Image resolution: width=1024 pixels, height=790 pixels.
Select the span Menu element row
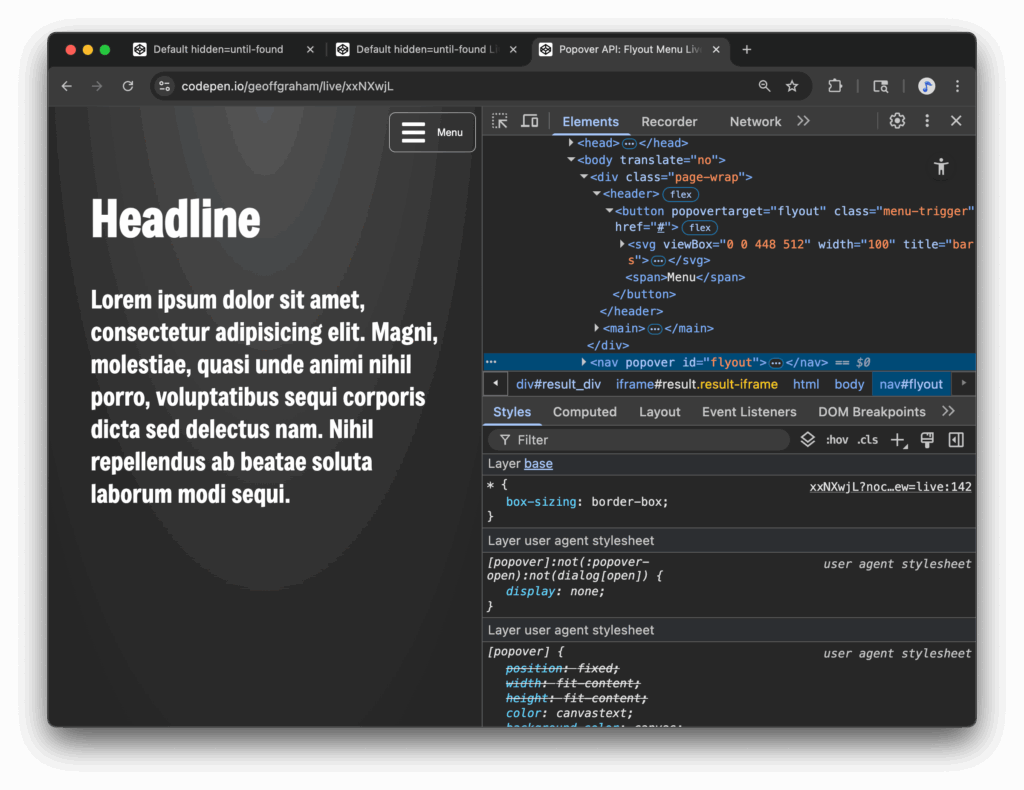click(684, 277)
